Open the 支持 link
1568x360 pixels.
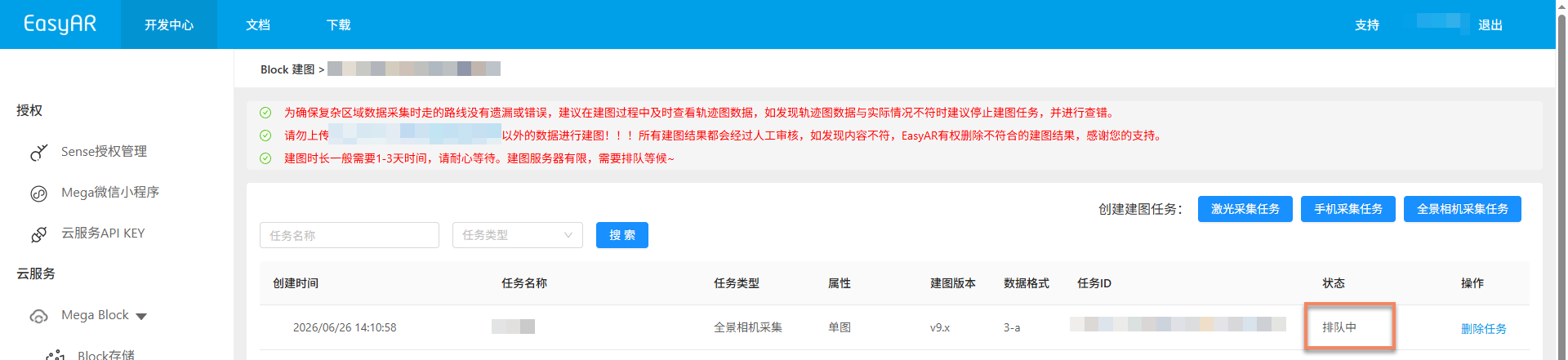tap(1367, 24)
